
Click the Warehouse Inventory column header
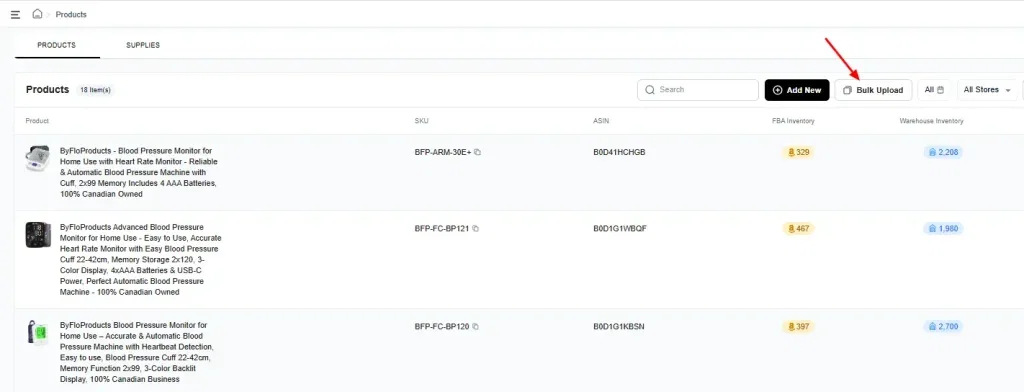[931, 121]
